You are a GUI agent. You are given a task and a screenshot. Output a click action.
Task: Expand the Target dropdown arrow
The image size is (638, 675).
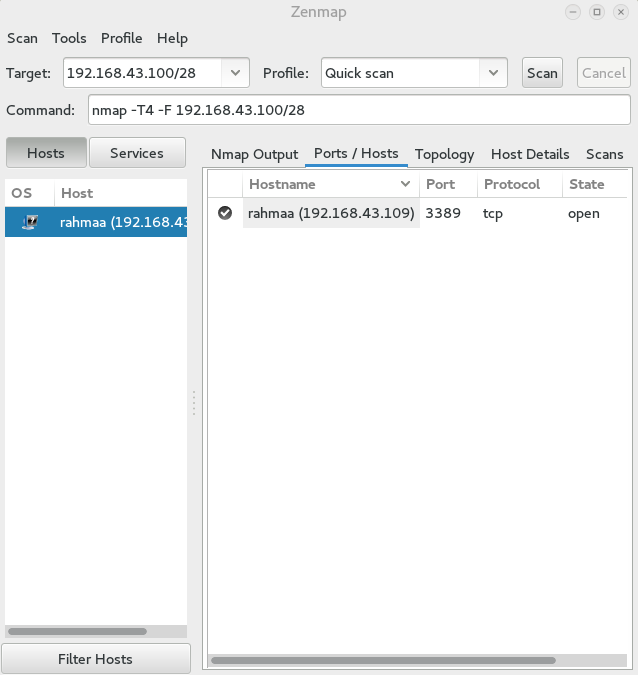235,73
